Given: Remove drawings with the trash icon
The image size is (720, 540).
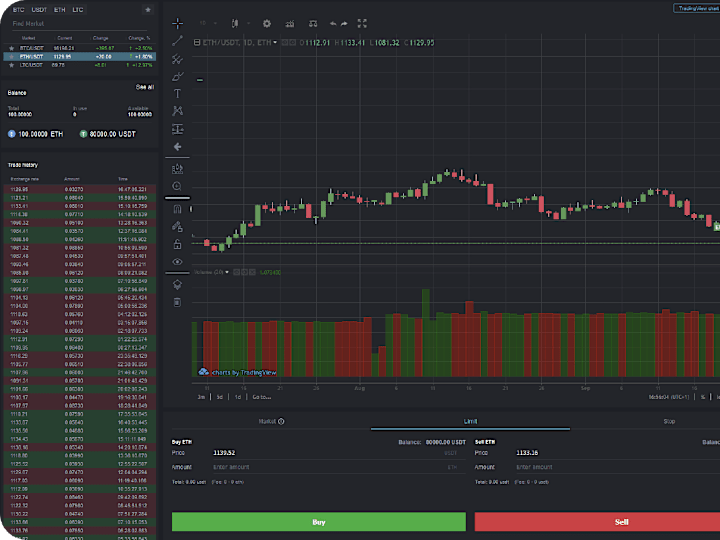Looking at the screenshot, I should tap(177, 302).
